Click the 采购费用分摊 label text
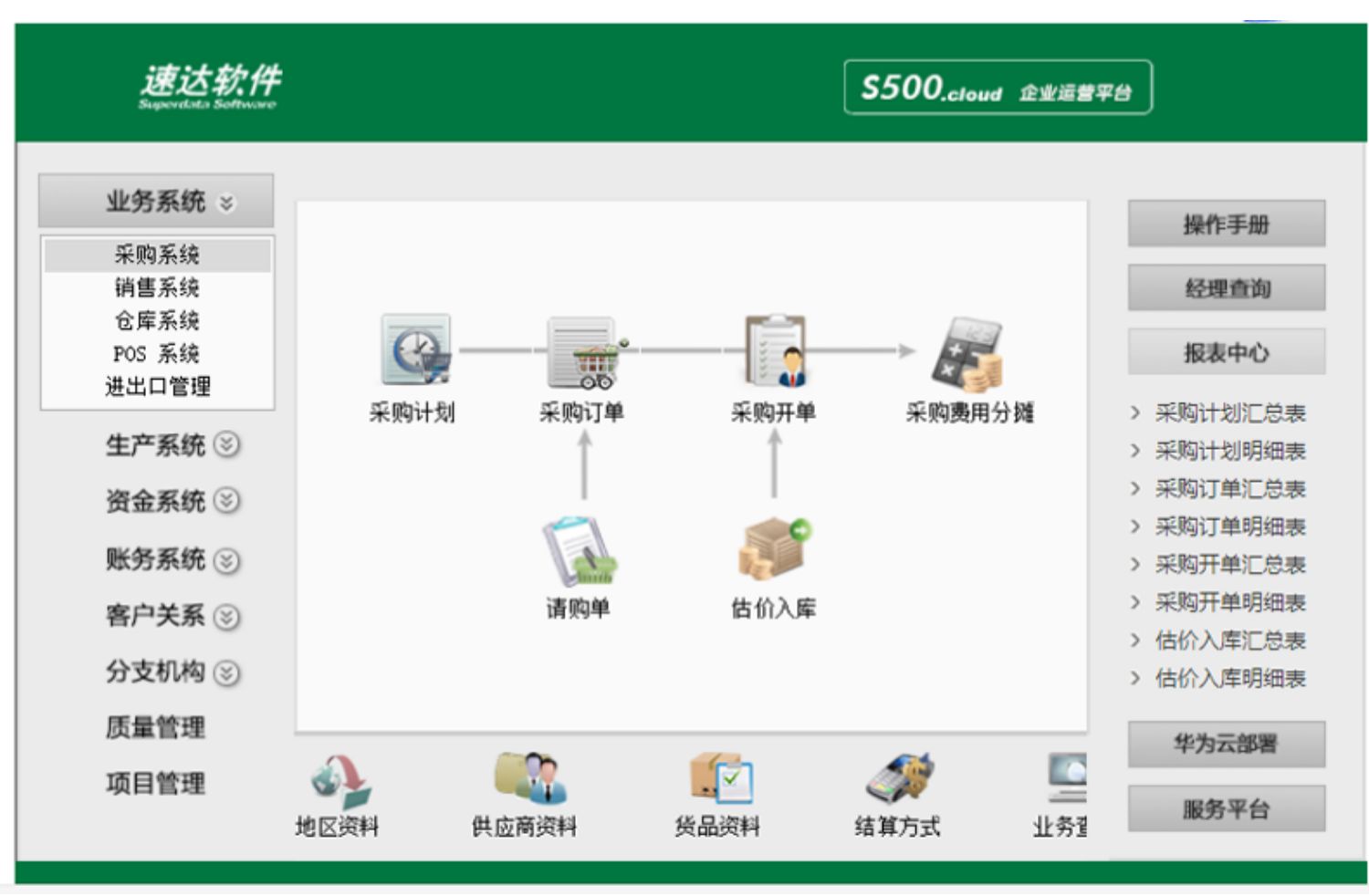 pyautogui.click(x=969, y=413)
